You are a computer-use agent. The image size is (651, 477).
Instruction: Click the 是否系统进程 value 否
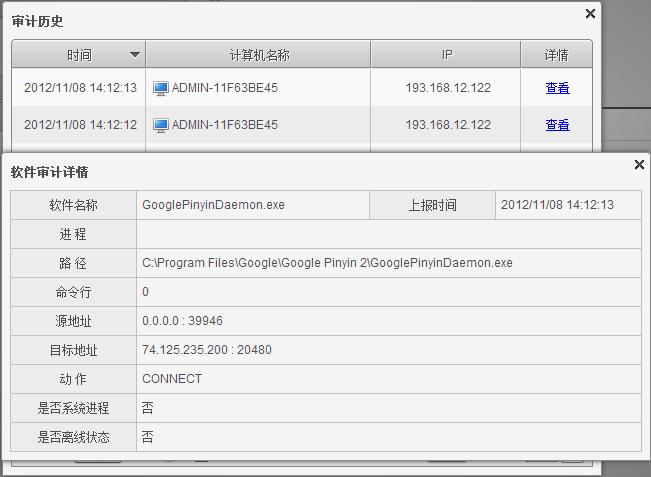(147, 408)
